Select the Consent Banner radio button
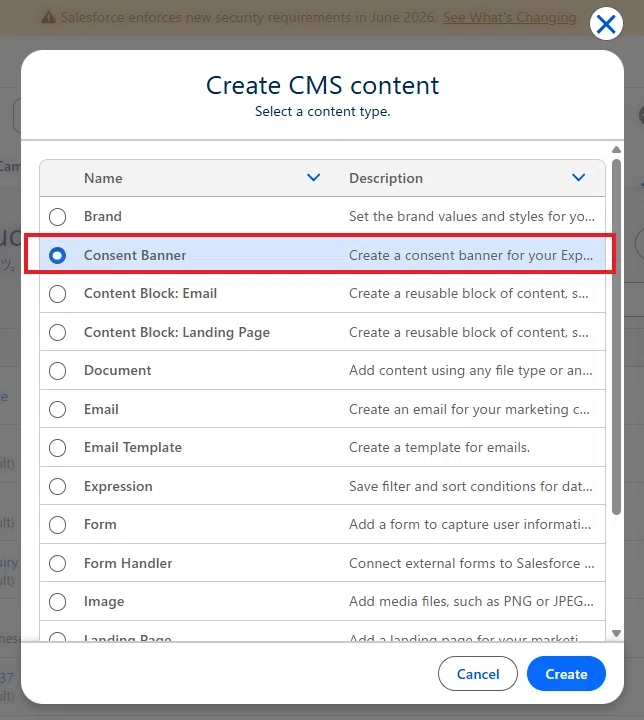644x720 pixels. 57,255
